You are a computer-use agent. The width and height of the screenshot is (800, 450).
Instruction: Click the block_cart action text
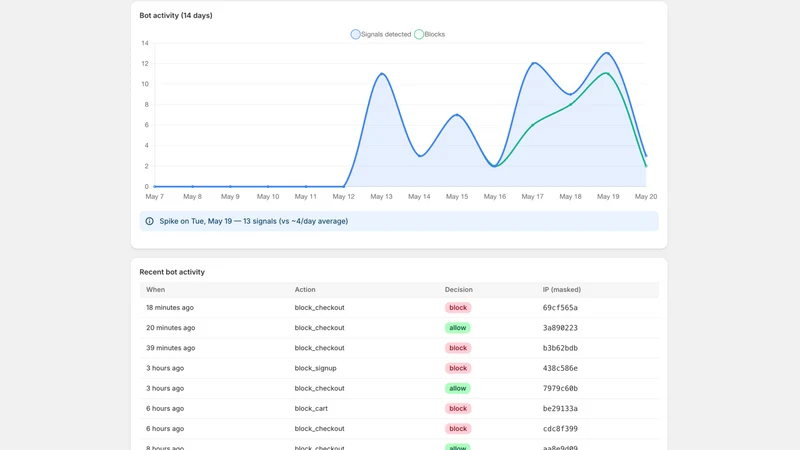point(311,408)
